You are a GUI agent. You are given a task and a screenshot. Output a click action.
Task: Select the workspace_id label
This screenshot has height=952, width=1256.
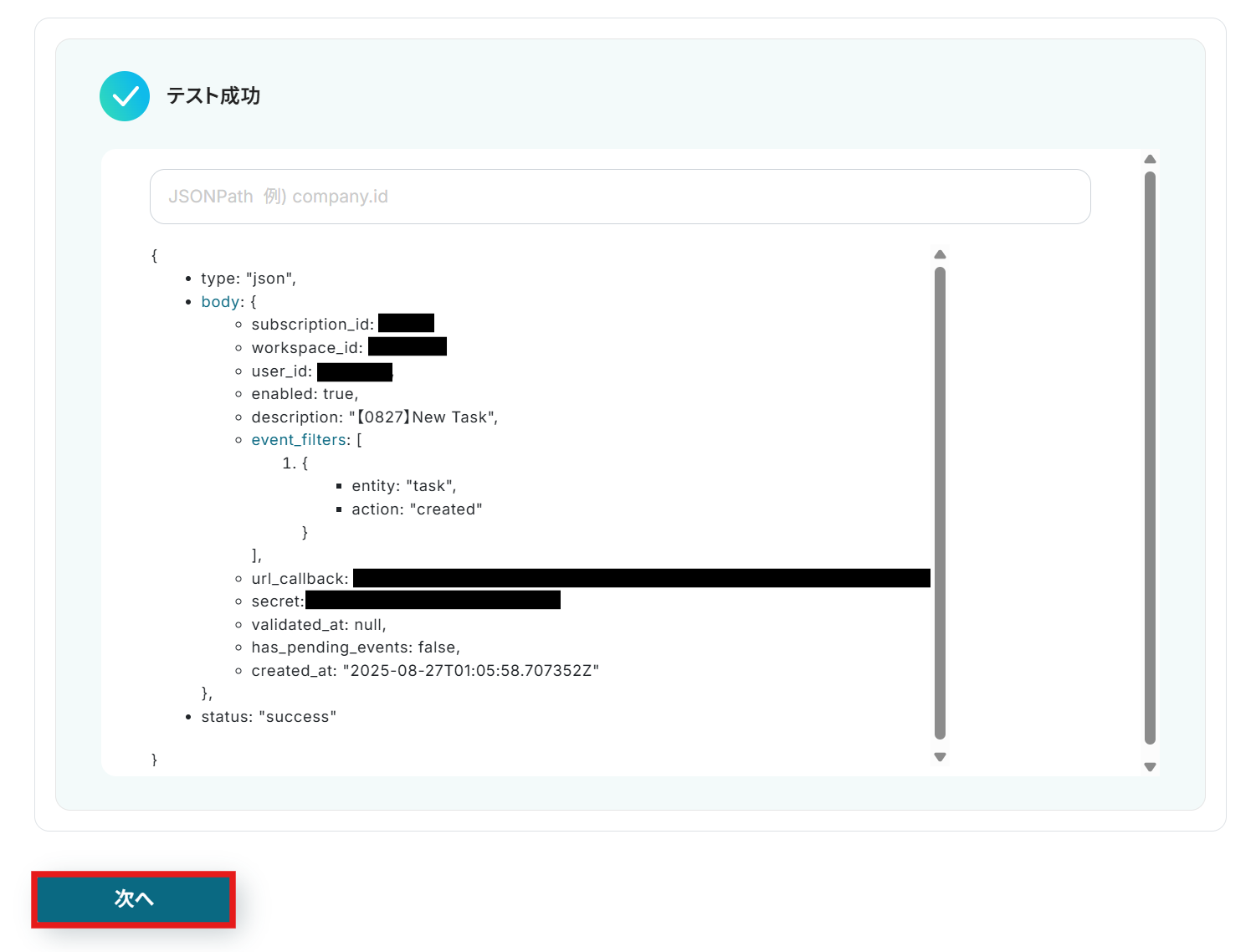[307, 348]
